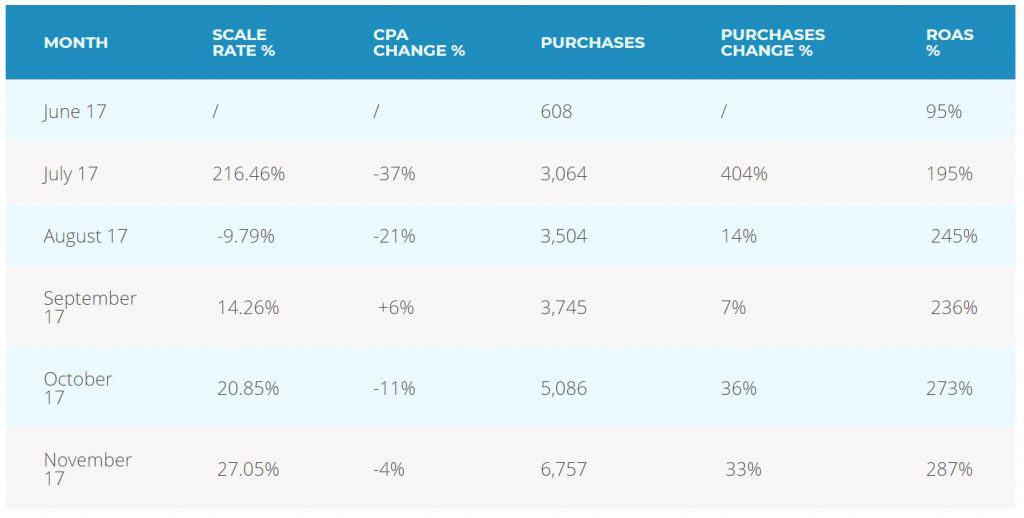
Task: Select the August 17 month cell
Action: tap(84, 236)
